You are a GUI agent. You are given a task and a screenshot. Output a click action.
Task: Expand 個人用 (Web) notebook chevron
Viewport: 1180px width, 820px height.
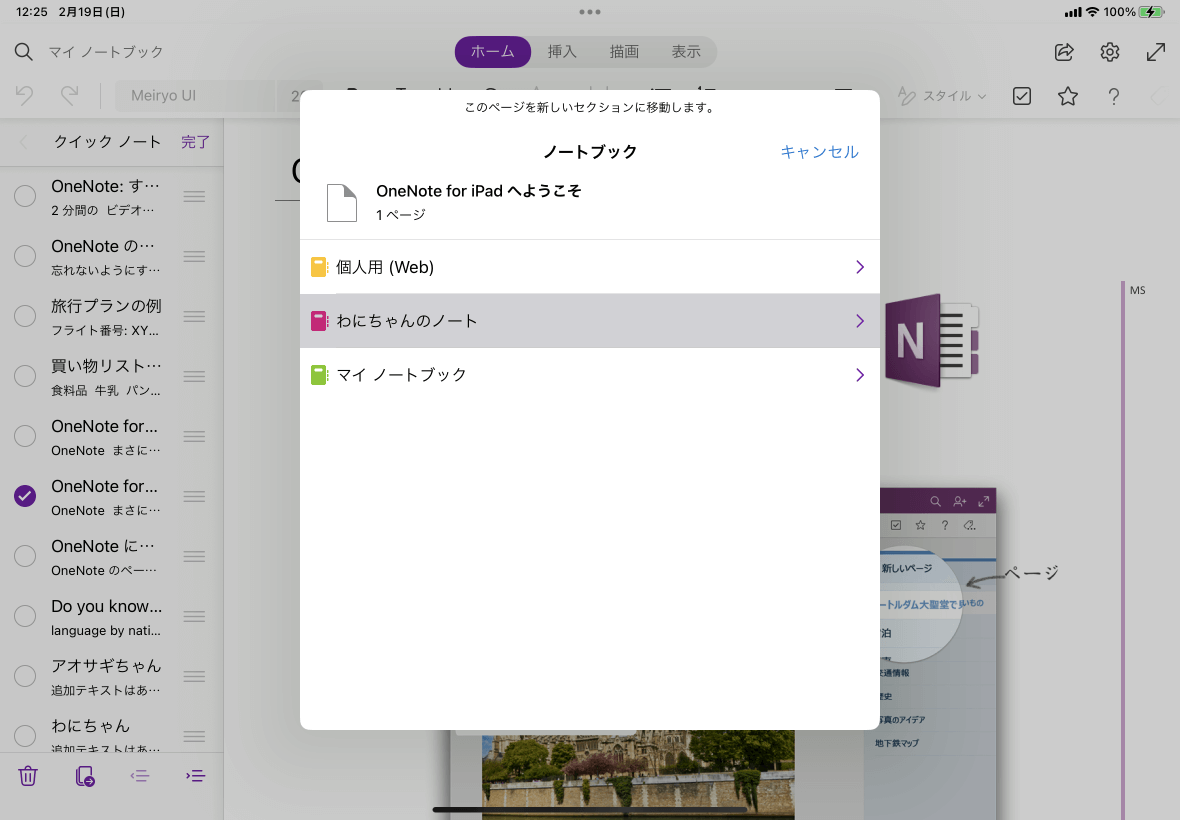tap(859, 267)
